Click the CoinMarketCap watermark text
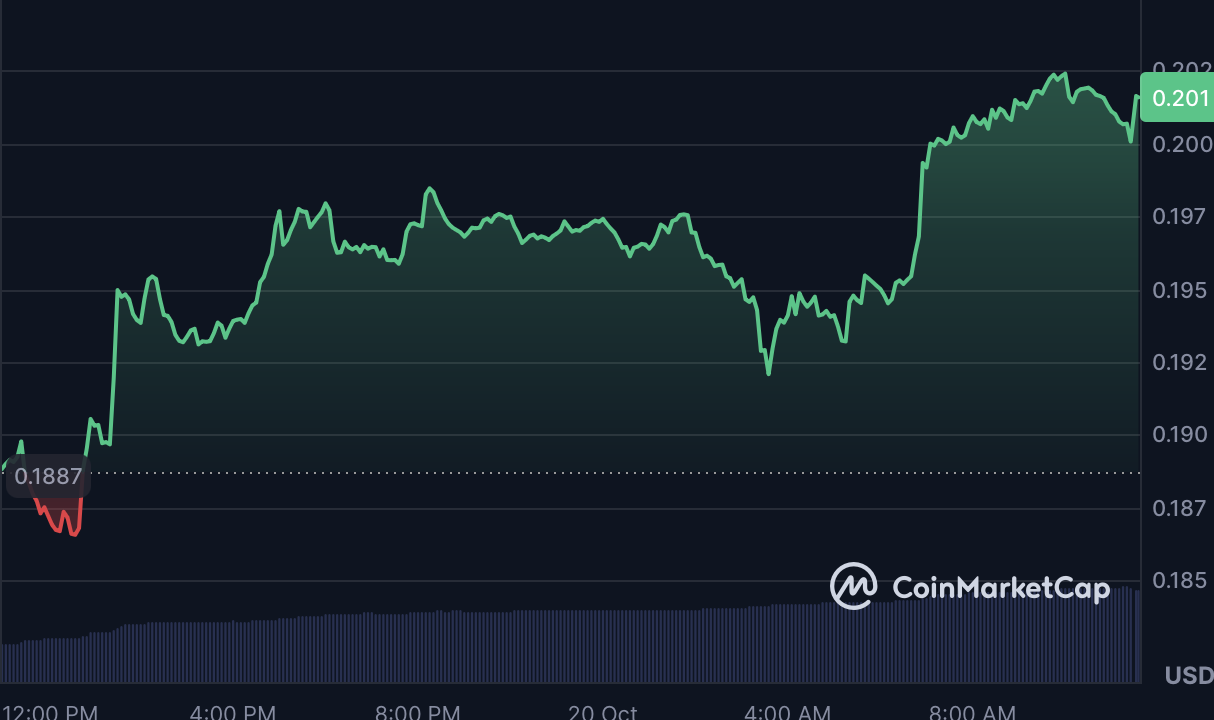The height and width of the screenshot is (720, 1214). tap(1000, 588)
